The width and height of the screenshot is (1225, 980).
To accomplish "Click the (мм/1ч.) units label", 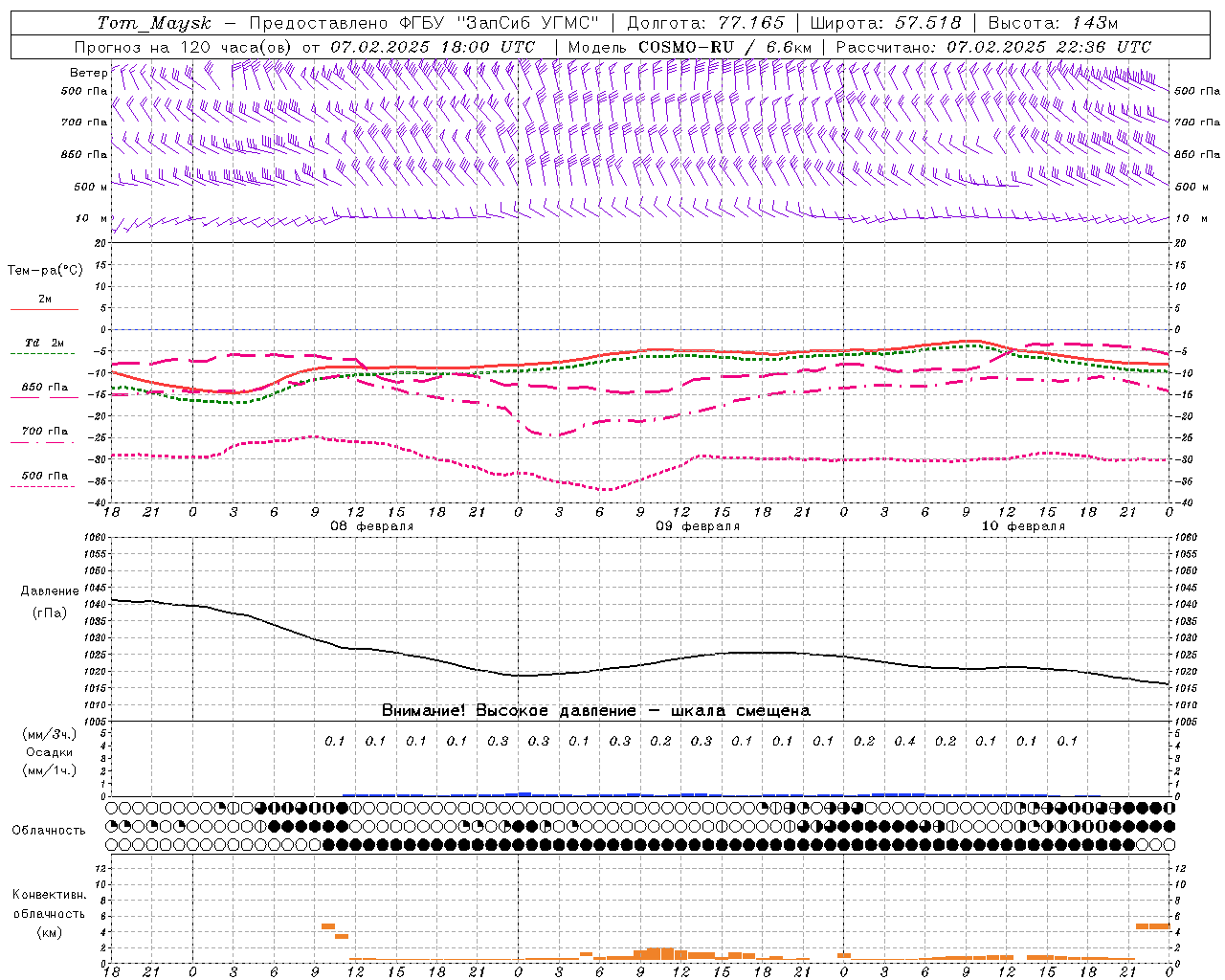I will click(50, 770).
